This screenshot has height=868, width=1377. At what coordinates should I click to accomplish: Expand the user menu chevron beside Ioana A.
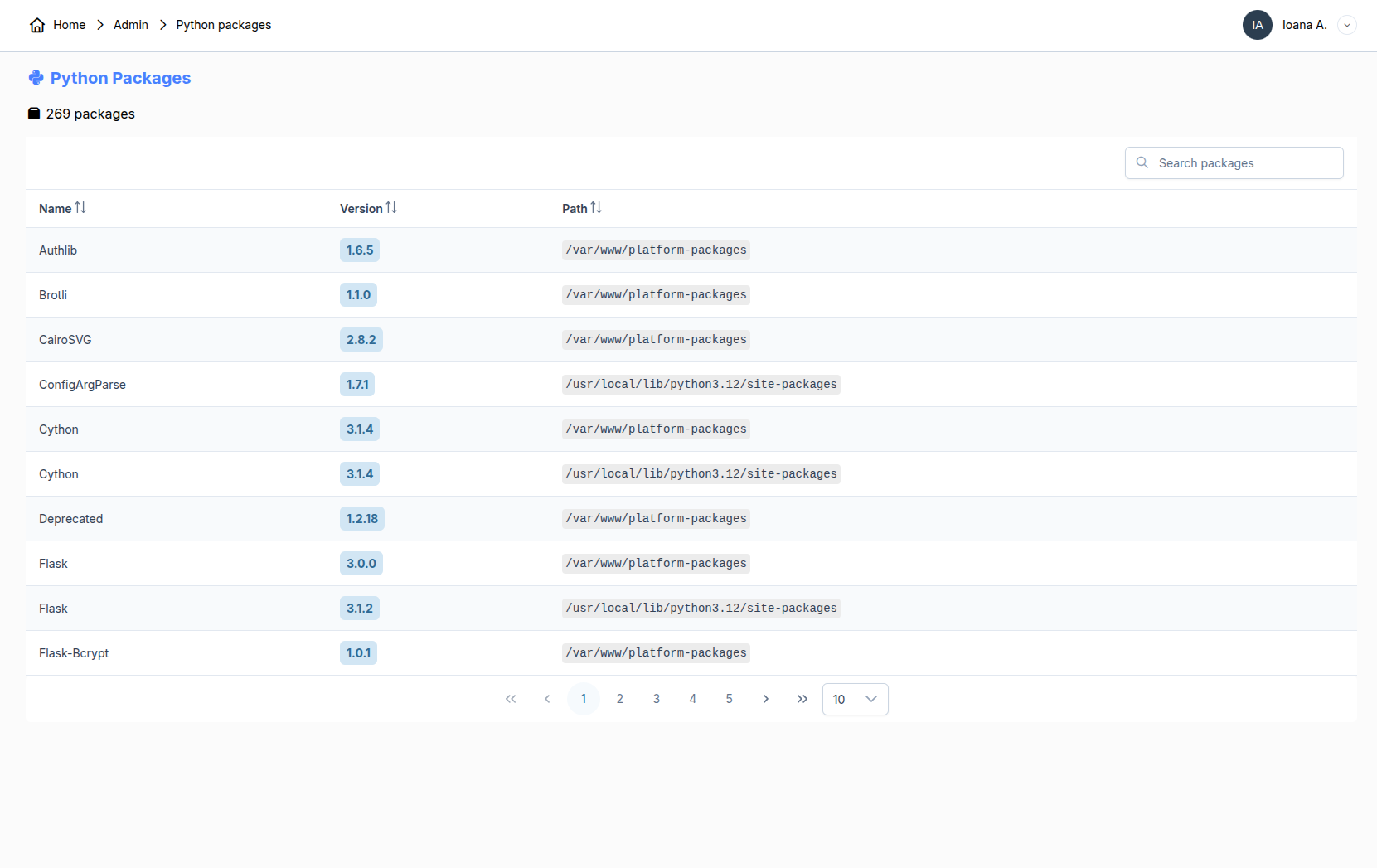(x=1347, y=25)
